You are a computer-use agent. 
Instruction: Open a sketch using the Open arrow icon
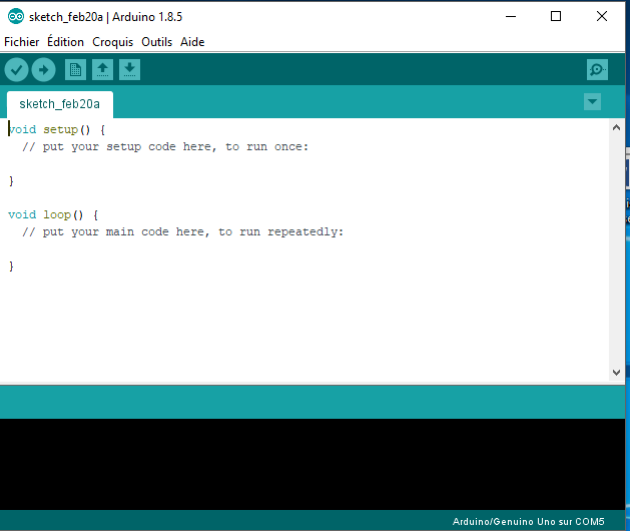(102, 70)
